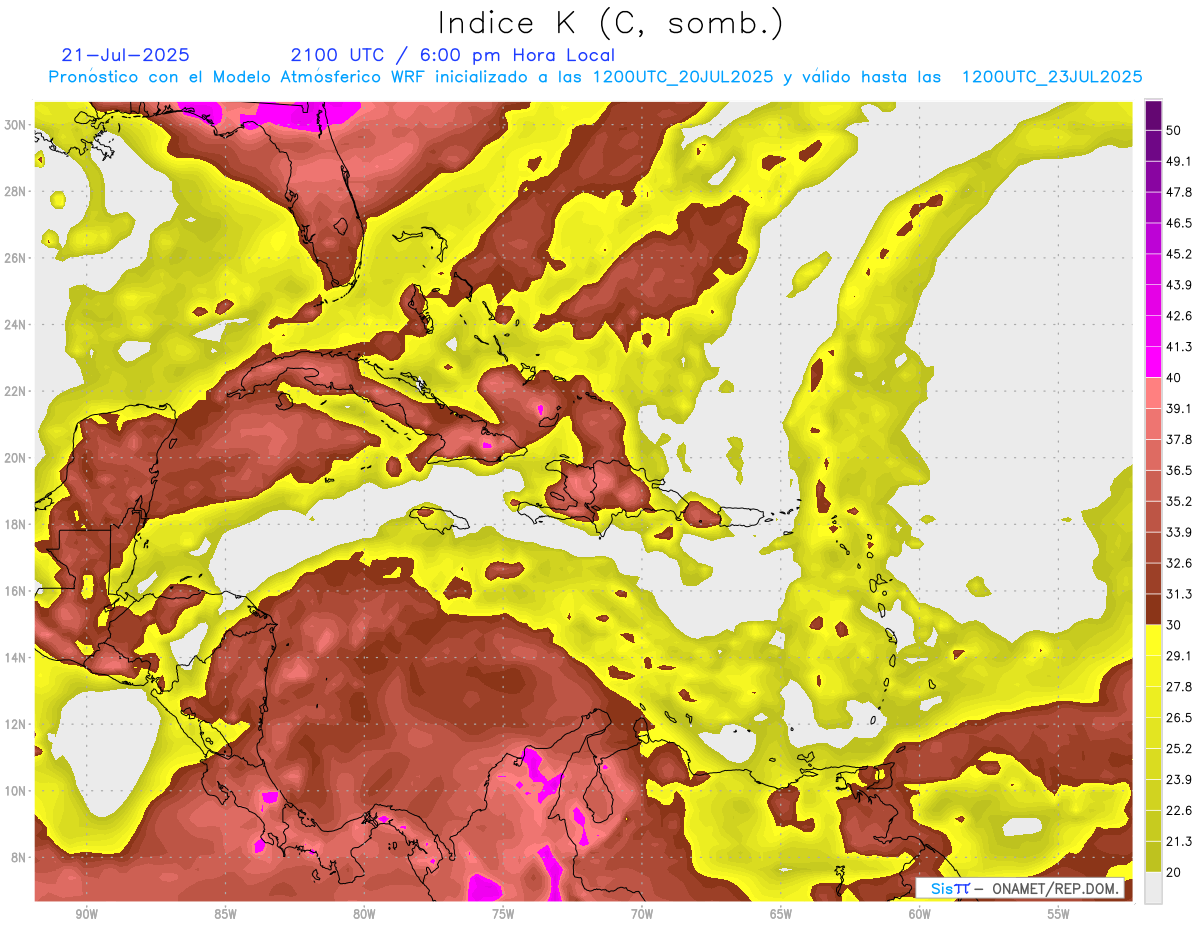Click the colorbar value label 39.1
This screenshot has height=927, width=1200.
pos(1179,408)
